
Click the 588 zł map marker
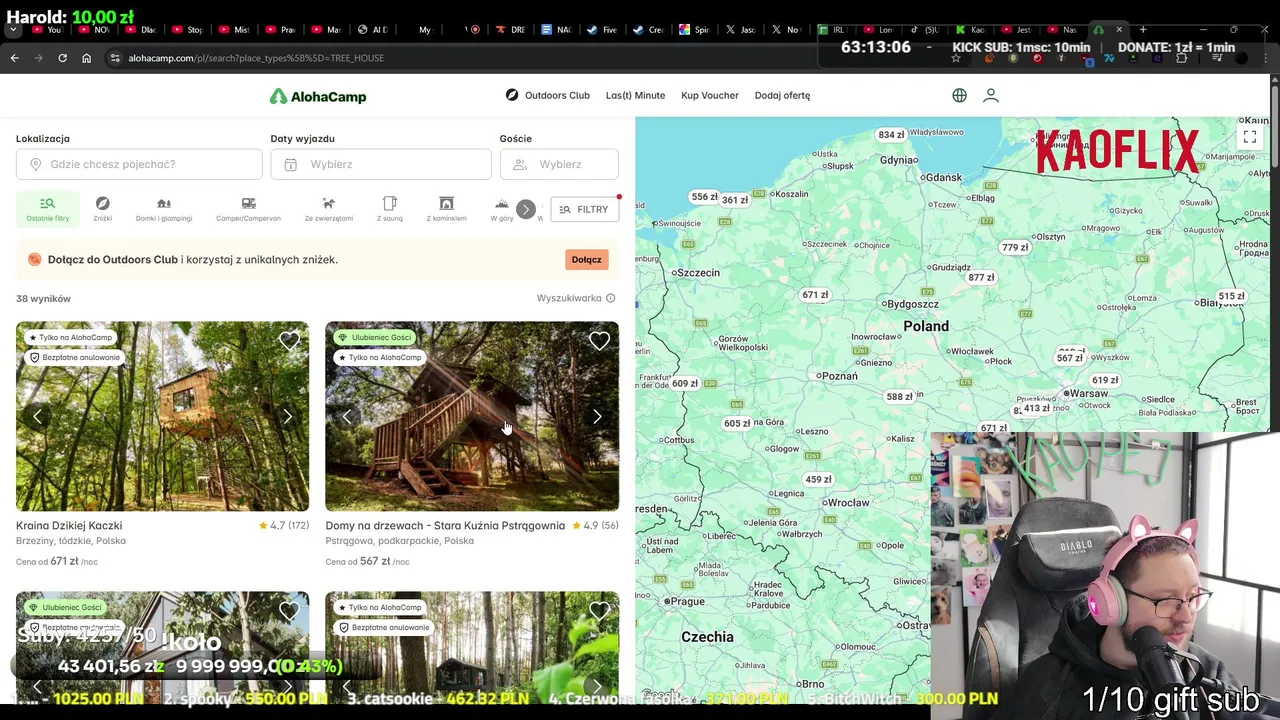point(899,396)
